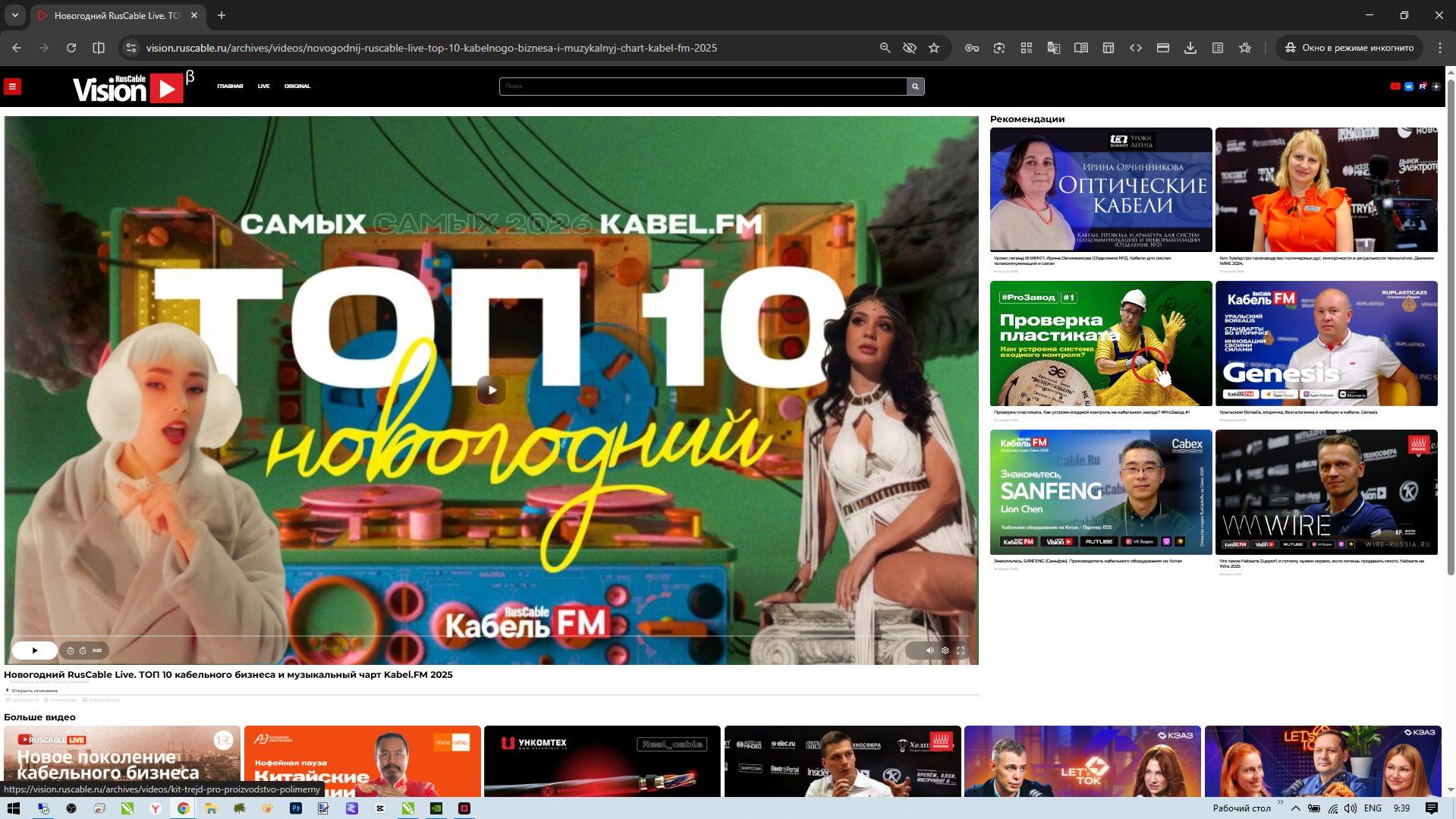The height and width of the screenshot is (819, 1456).
Task: Click the YouTube icon in site header
Action: (1395, 87)
